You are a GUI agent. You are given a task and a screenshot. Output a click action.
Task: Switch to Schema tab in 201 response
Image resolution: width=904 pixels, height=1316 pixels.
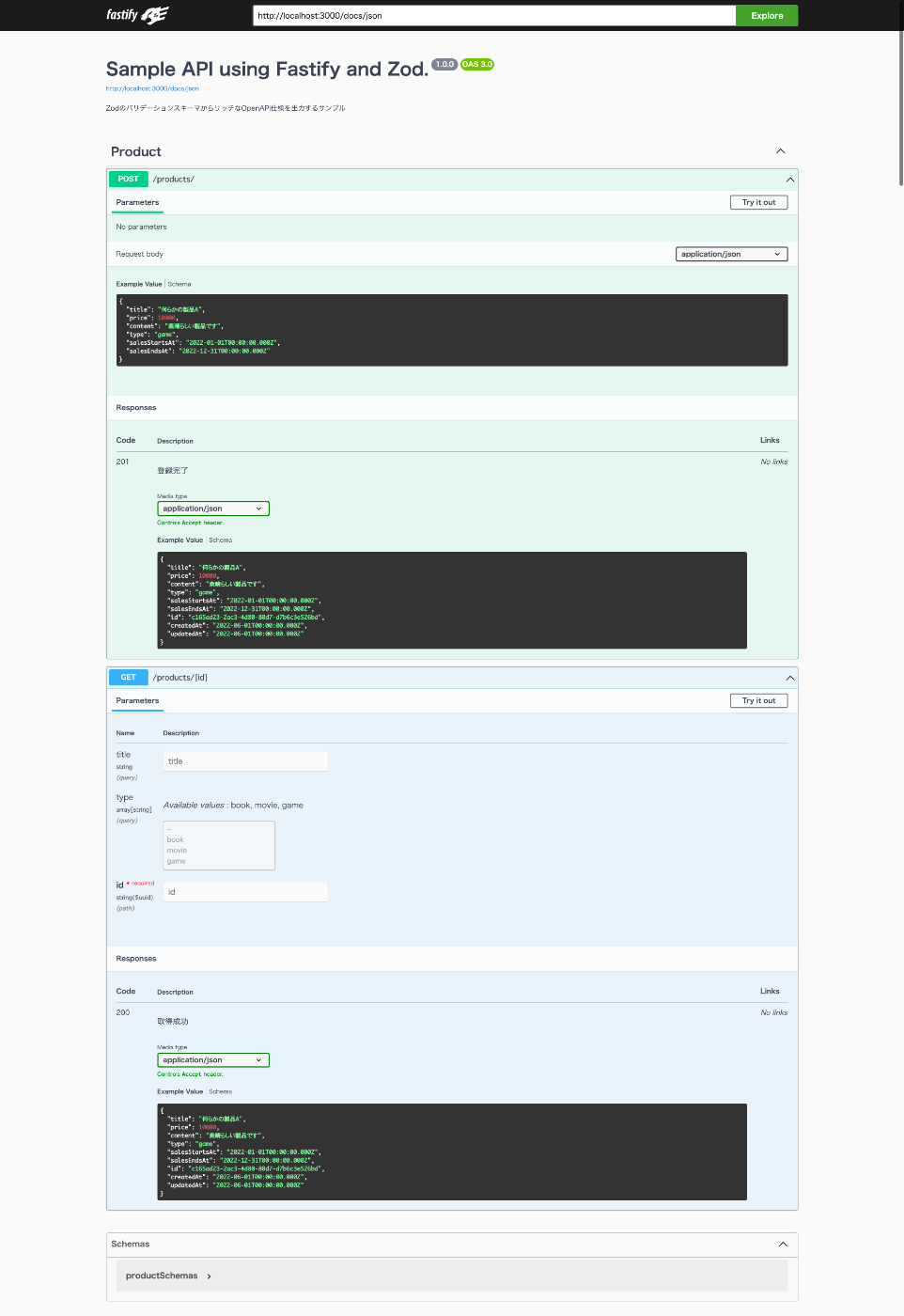[221, 540]
